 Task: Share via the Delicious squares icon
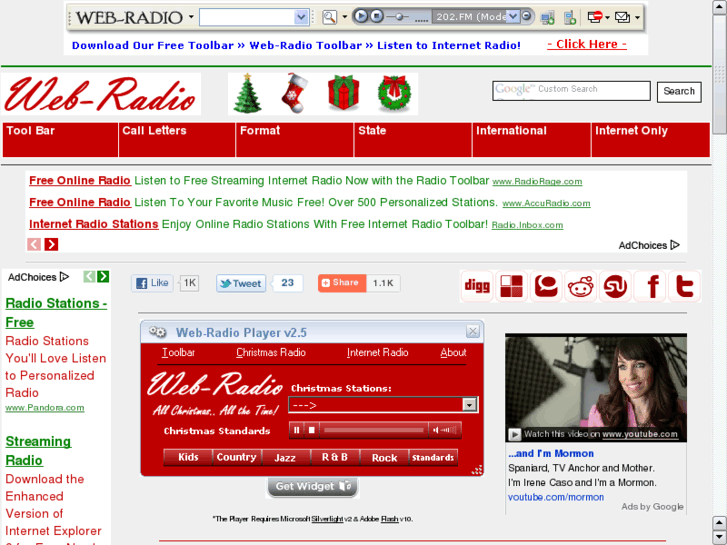coord(511,286)
